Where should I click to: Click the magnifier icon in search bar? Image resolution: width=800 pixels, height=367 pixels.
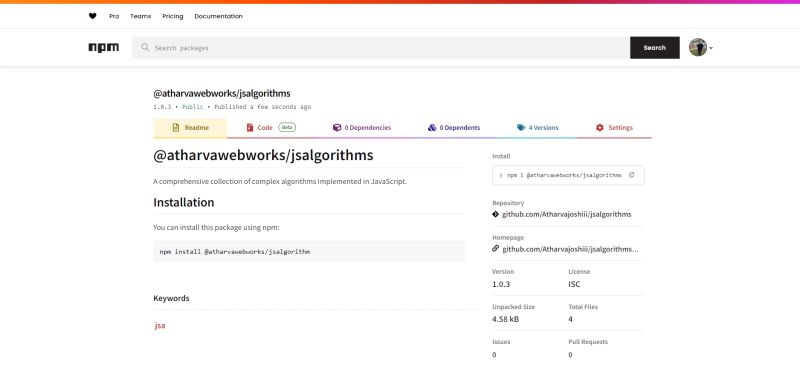pos(145,47)
